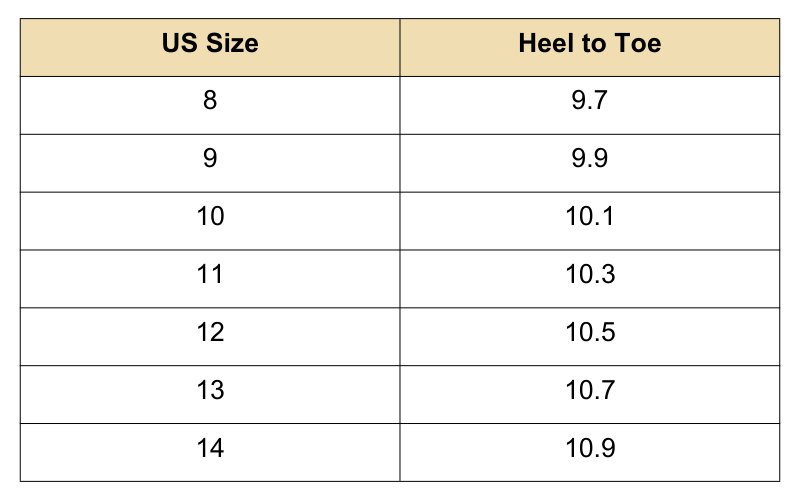
Task: Pick the US Size 14 cell
Action: (x=210, y=449)
